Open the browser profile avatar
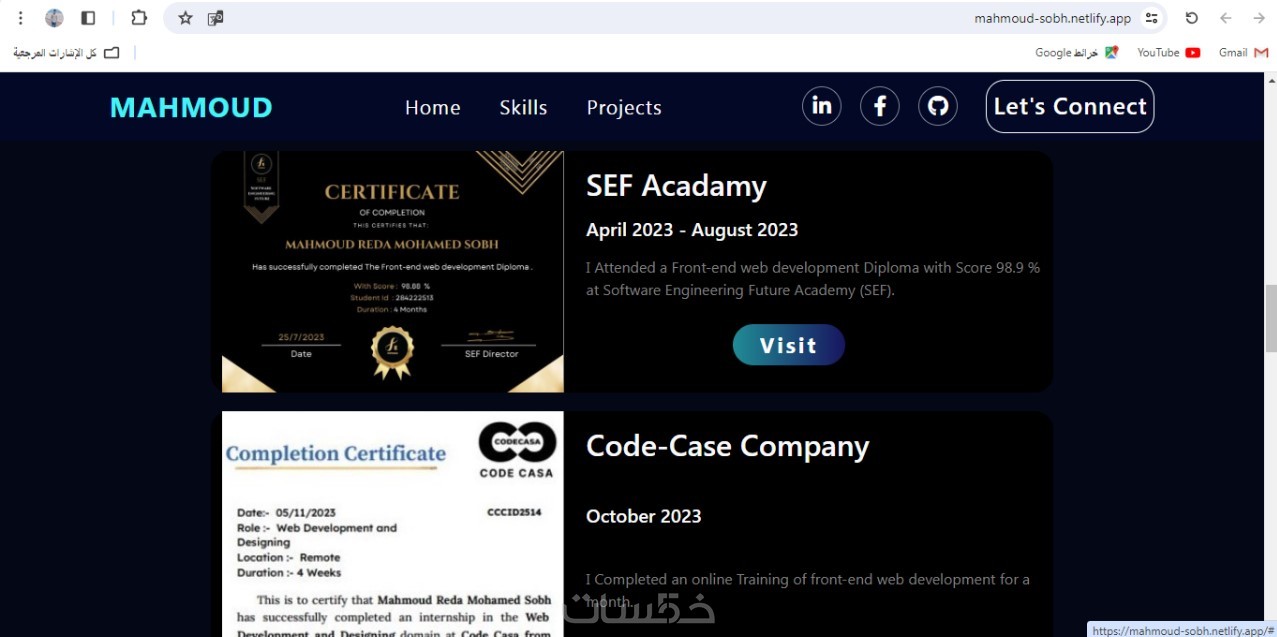This screenshot has width=1277, height=637. click(x=55, y=18)
